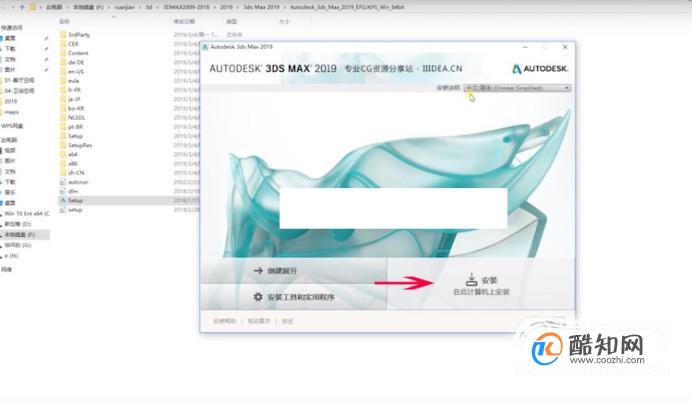Viewport: 692px width, 403px height.
Task: Click the folder icon at the address bar's start
Action: pos(34,8)
